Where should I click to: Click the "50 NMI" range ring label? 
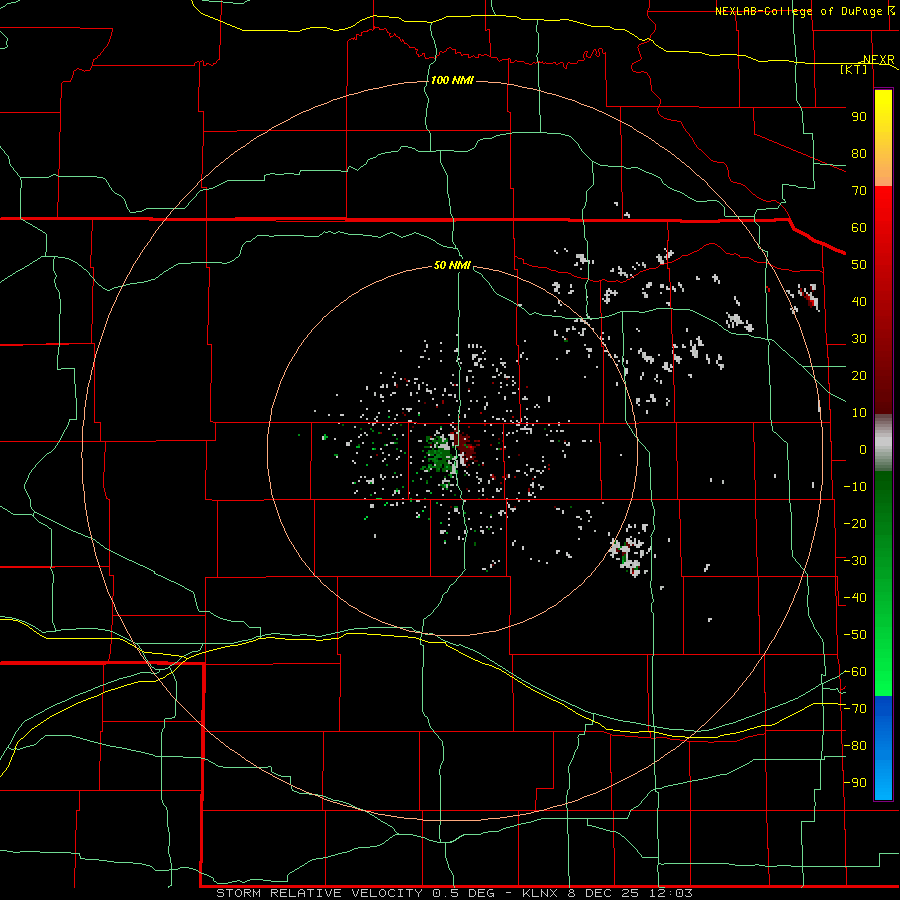pos(452,265)
